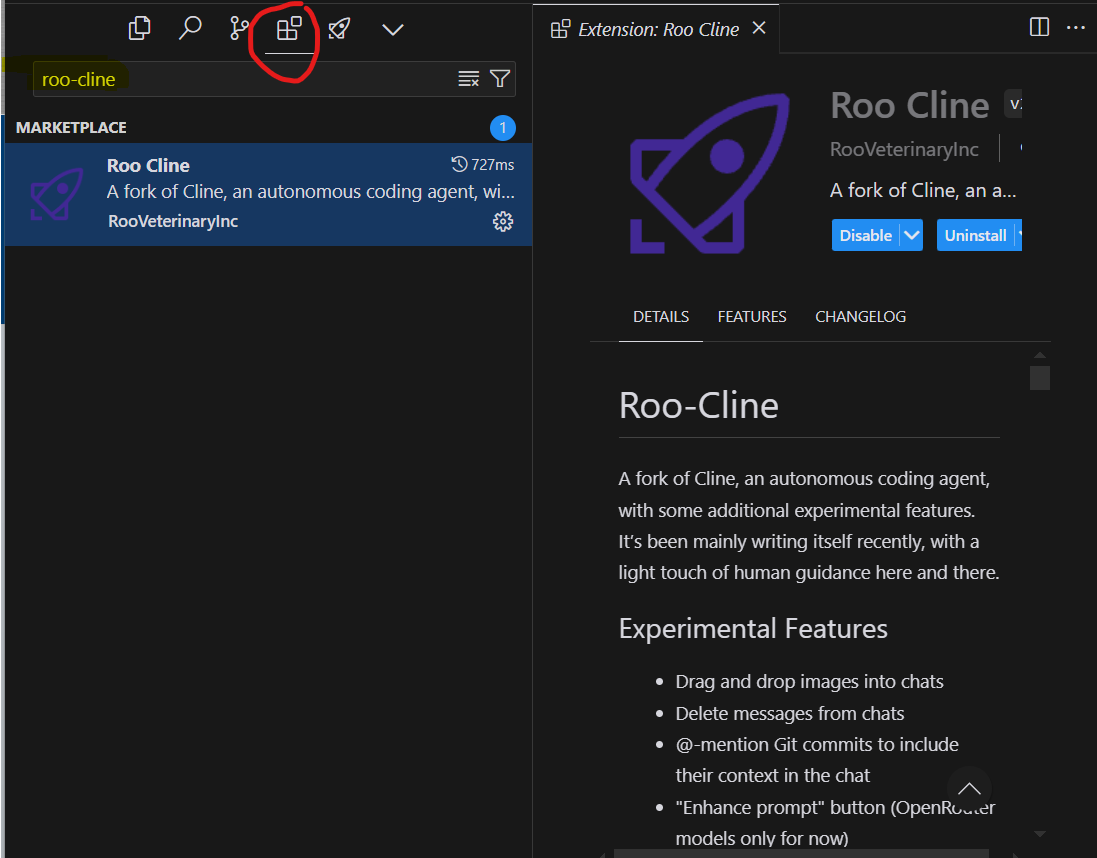Click the RooVeterinaryInc publisher link

point(904,149)
